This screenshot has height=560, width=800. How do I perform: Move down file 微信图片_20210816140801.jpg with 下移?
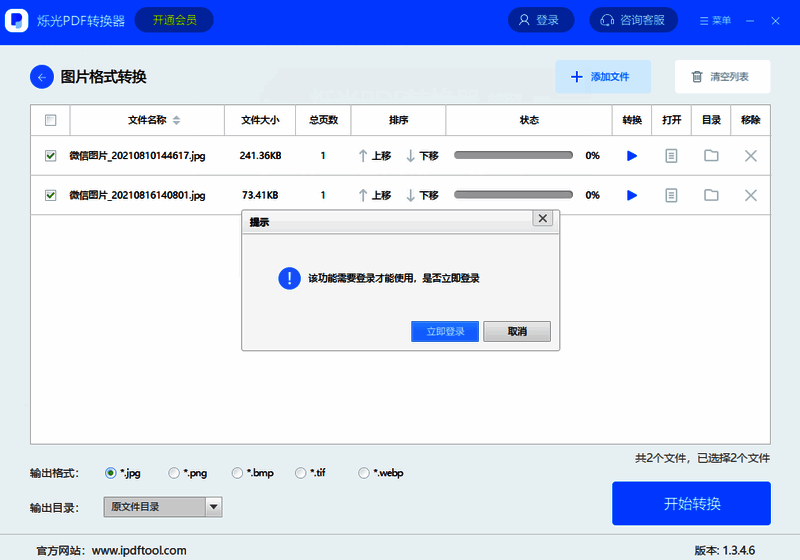[x=422, y=195]
